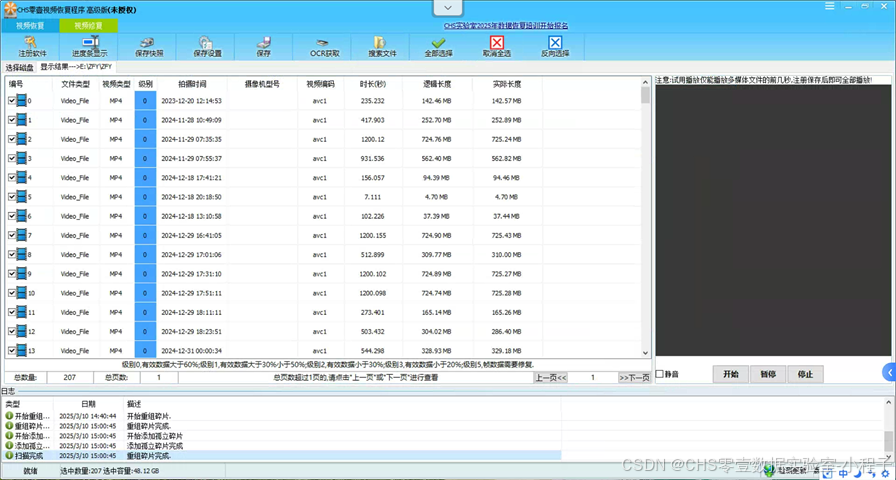Screen dimensions: 896x480
Task: Select timestamp 2024-12-31 00:00:34
Action: pyautogui.click(x=191, y=351)
